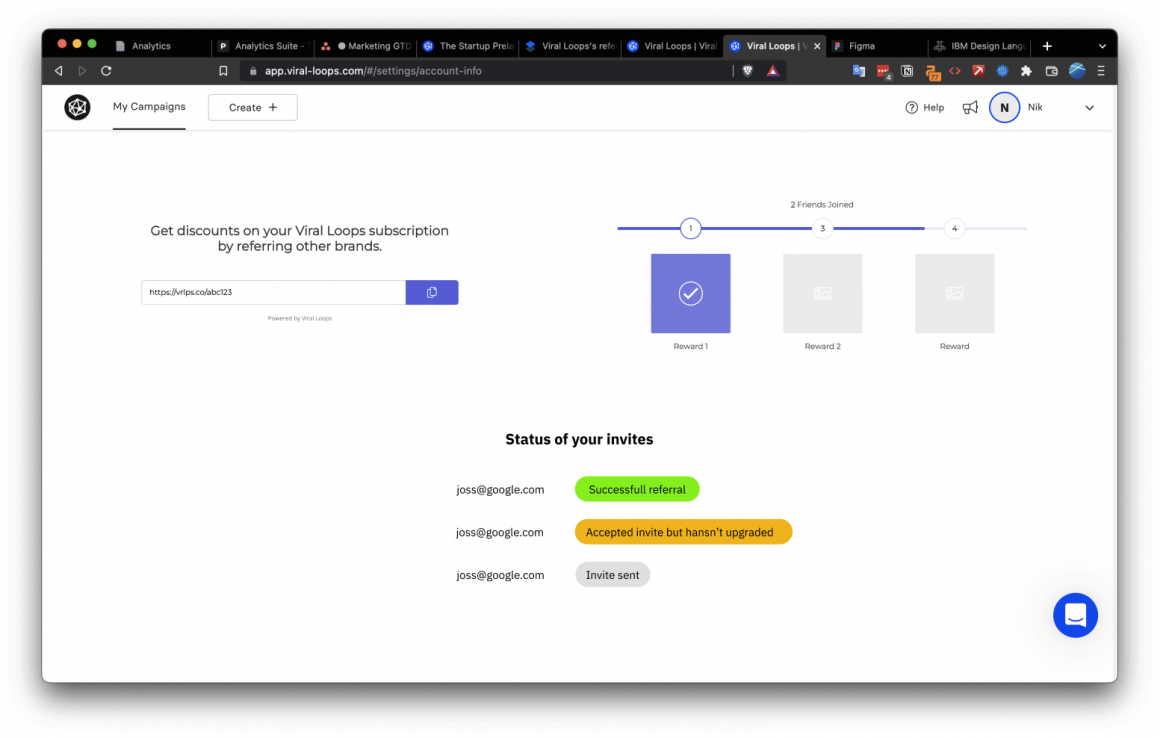Open the Intercom chat bubble

tap(1075, 615)
